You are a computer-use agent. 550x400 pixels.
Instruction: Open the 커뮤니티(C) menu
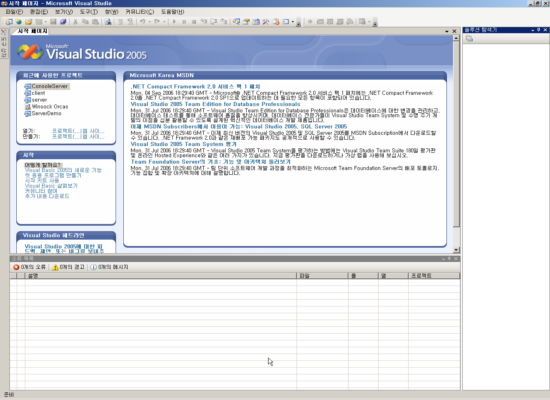pos(140,12)
